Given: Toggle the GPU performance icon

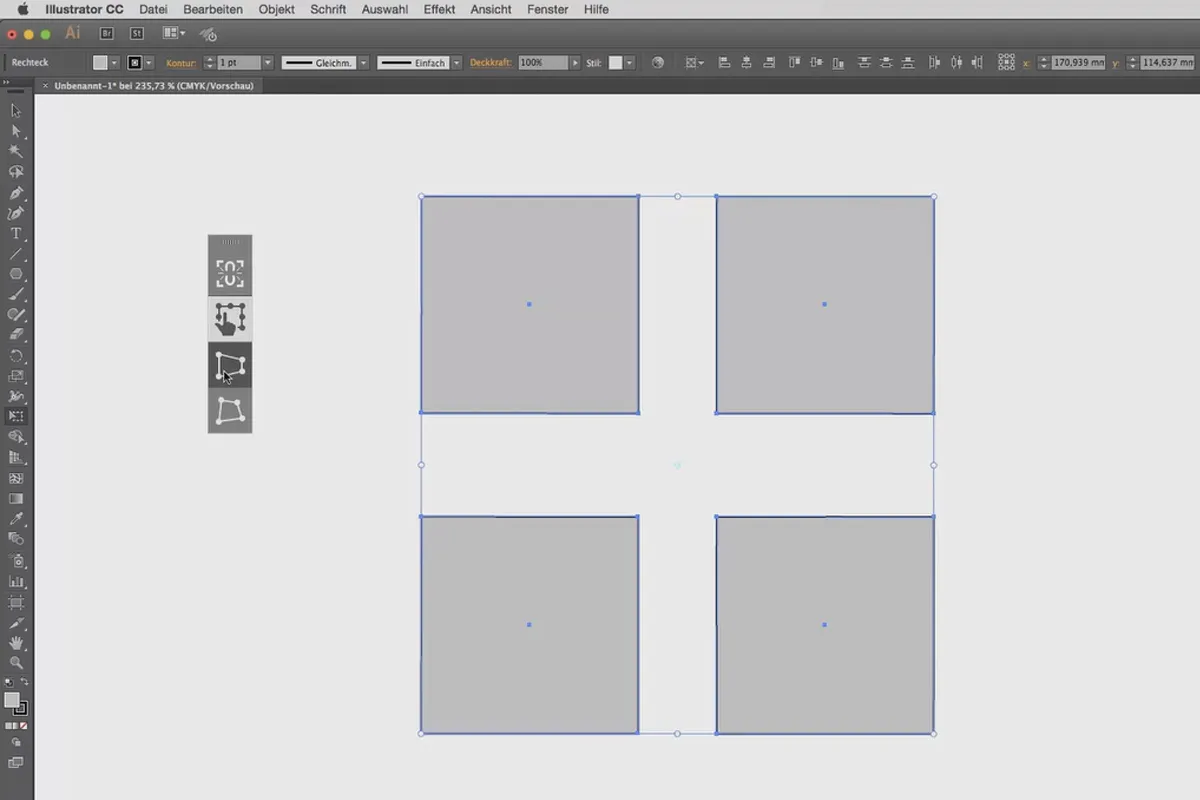Looking at the screenshot, I should point(208,33).
